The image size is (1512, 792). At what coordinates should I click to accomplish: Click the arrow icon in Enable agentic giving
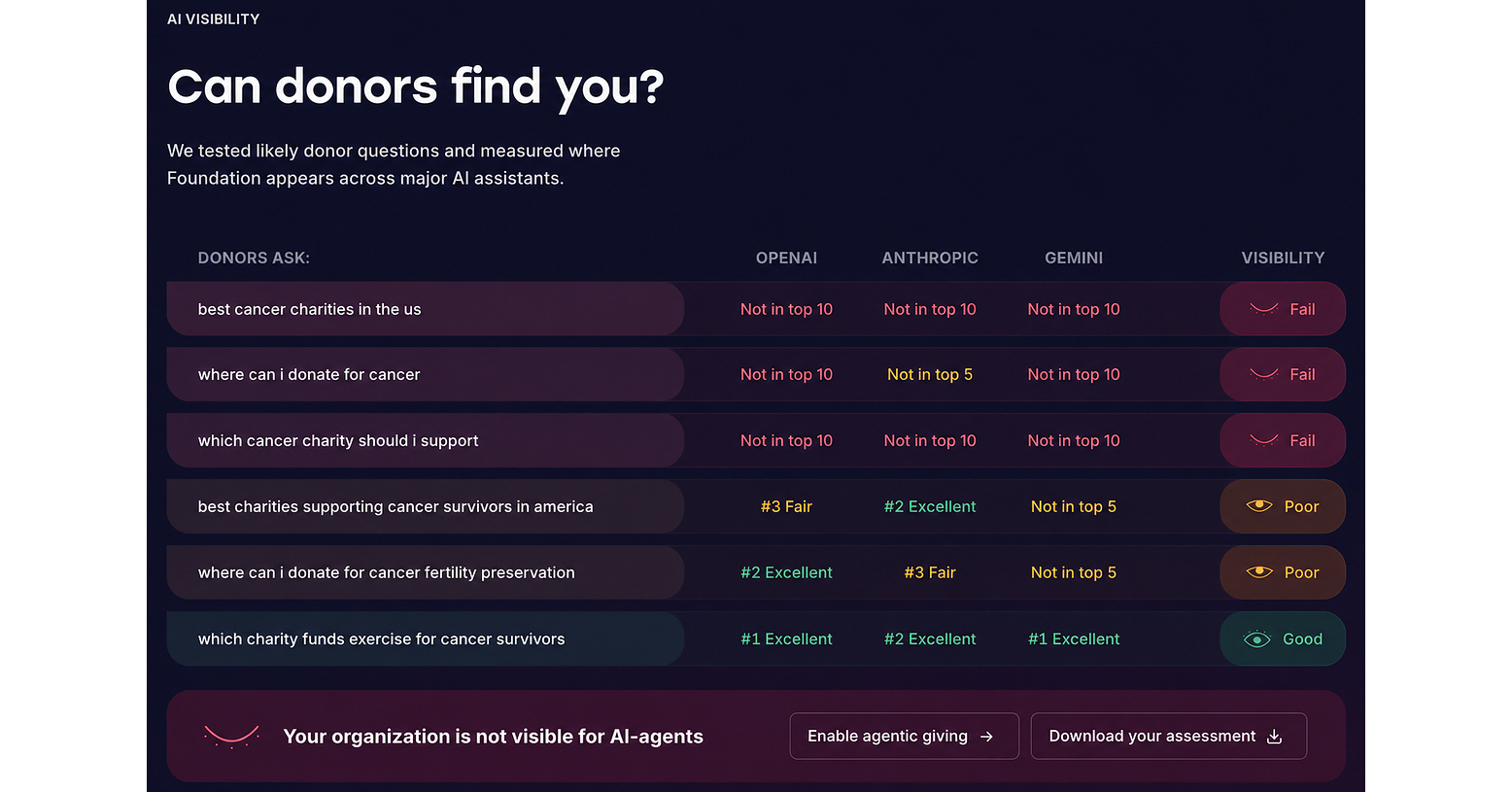pyautogui.click(x=986, y=737)
